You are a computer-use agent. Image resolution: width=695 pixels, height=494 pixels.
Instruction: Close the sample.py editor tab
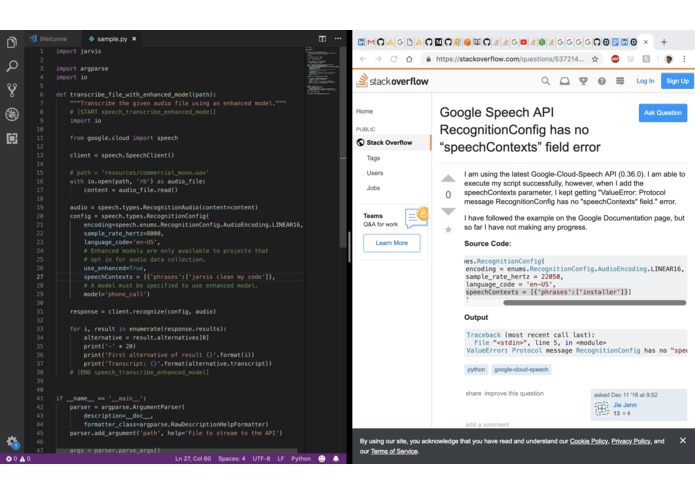pos(134,39)
